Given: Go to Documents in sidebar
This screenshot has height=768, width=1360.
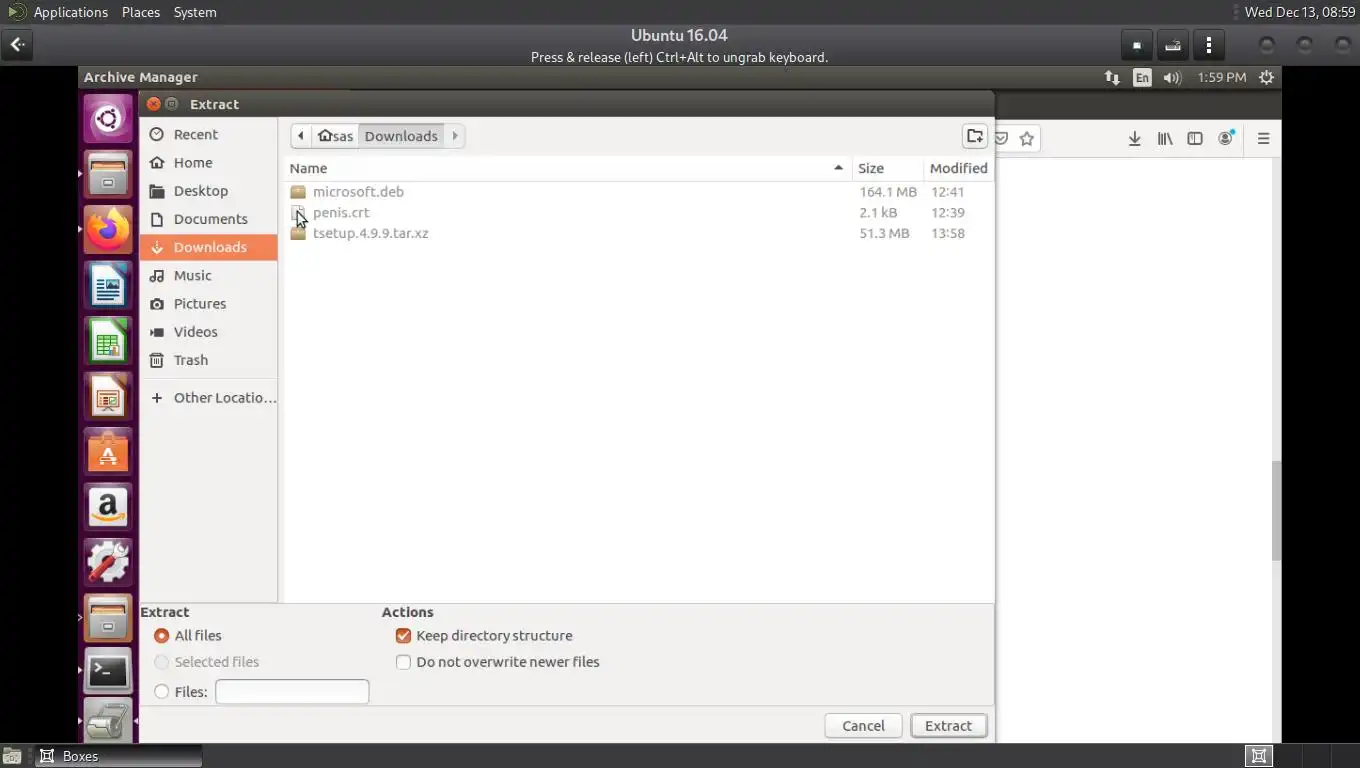Looking at the screenshot, I should [208, 219].
